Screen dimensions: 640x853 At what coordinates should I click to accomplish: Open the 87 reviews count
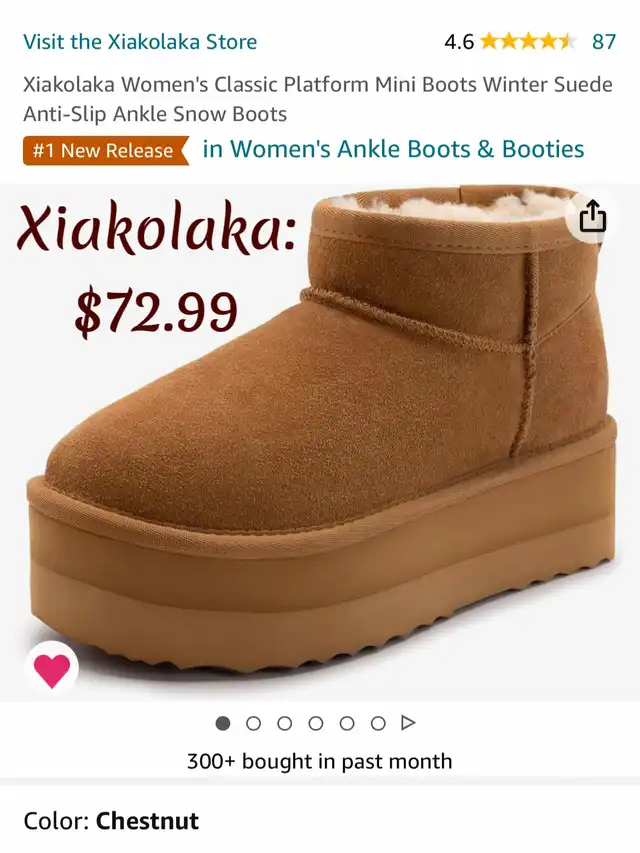point(604,41)
